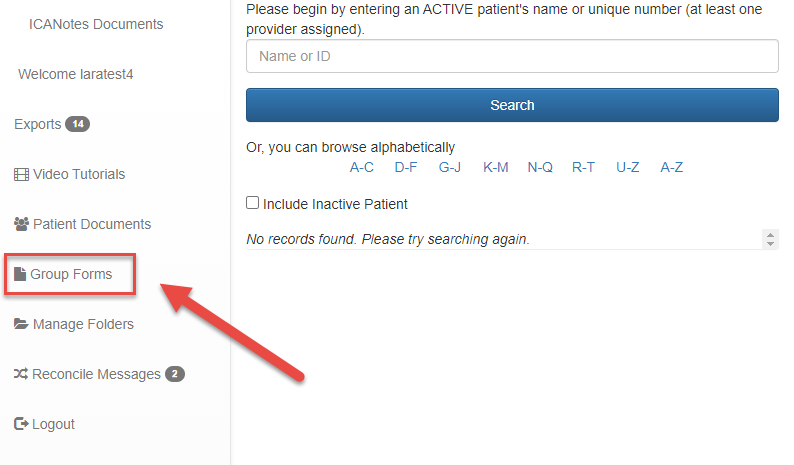Click the folder icon beside Manage Folders

21,324
